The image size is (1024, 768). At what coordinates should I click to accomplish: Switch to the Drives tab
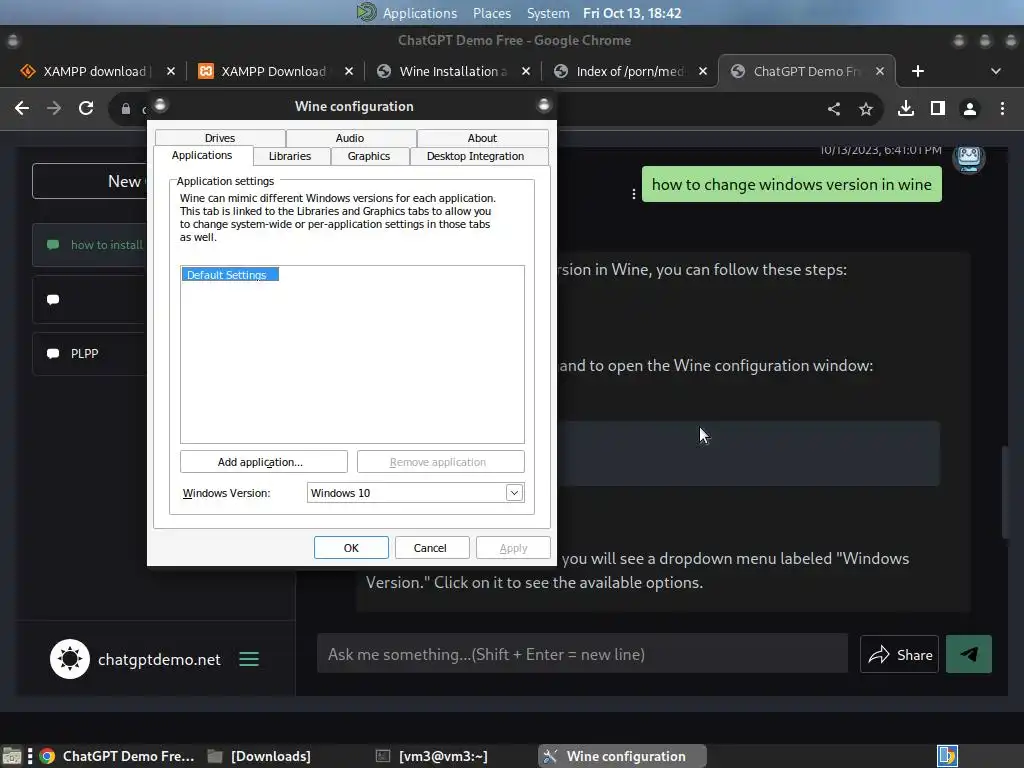click(x=220, y=138)
